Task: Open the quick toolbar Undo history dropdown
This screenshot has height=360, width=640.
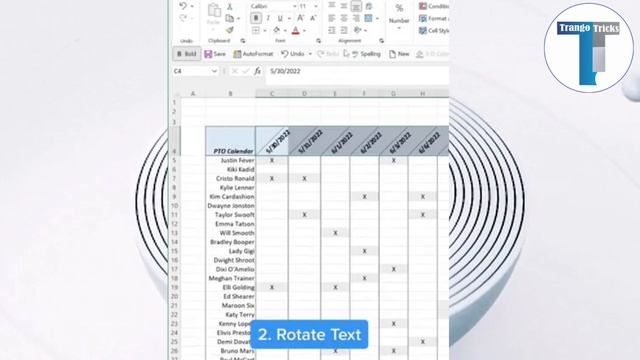Action: click(x=310, y=54)
